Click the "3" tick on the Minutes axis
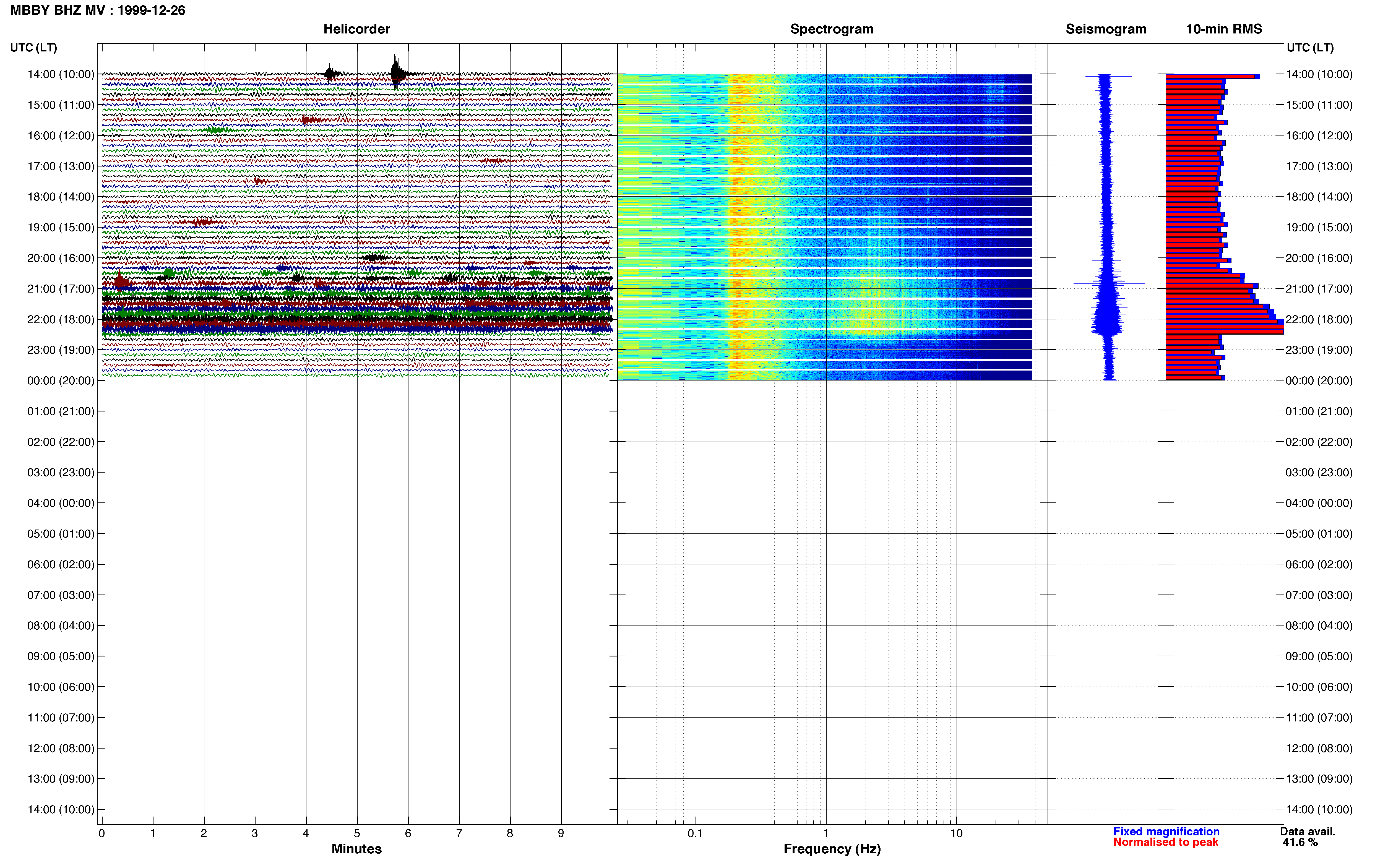Screen dimensions: 1388x868 [255, 833]
